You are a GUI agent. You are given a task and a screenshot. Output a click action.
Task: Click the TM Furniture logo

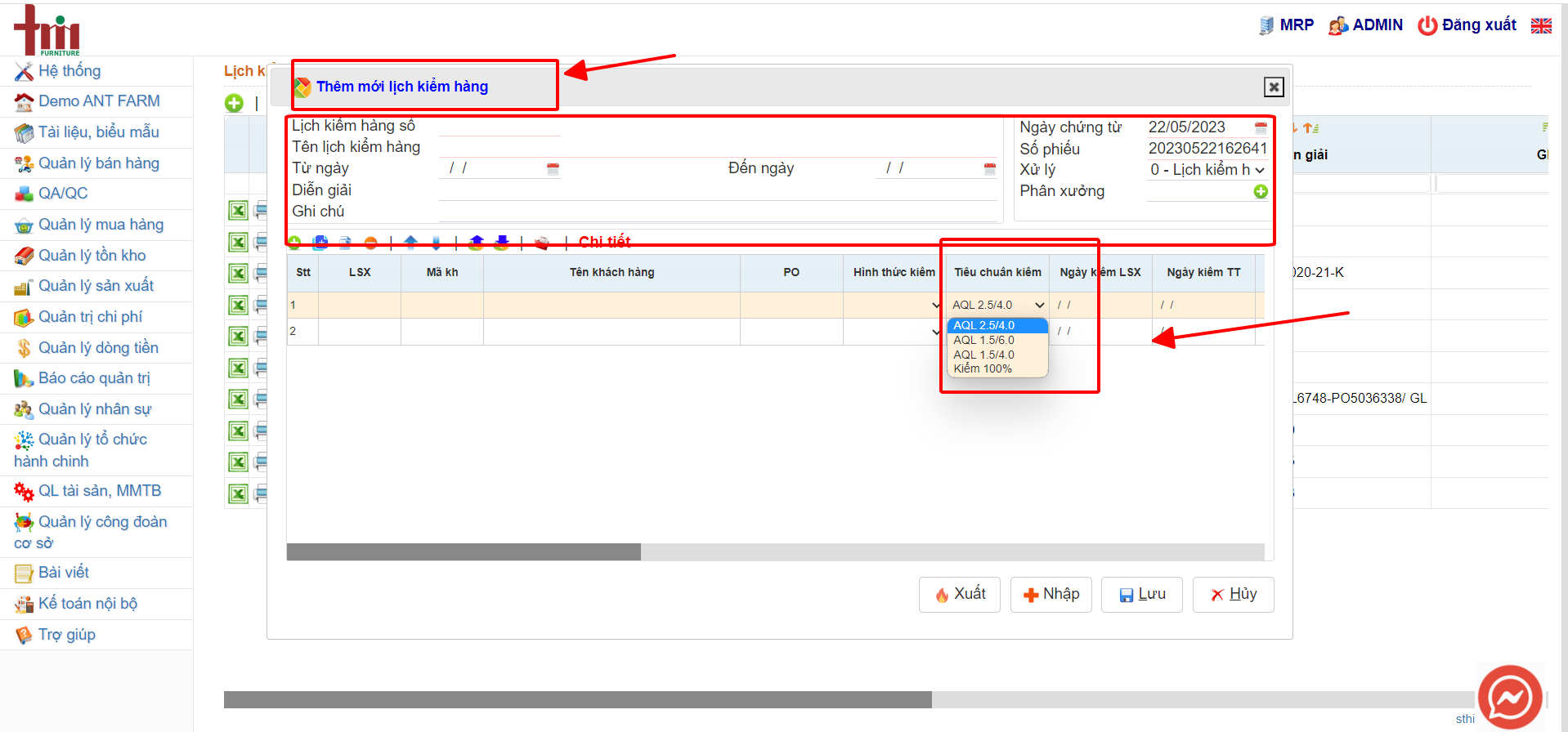tap(47, 29)
